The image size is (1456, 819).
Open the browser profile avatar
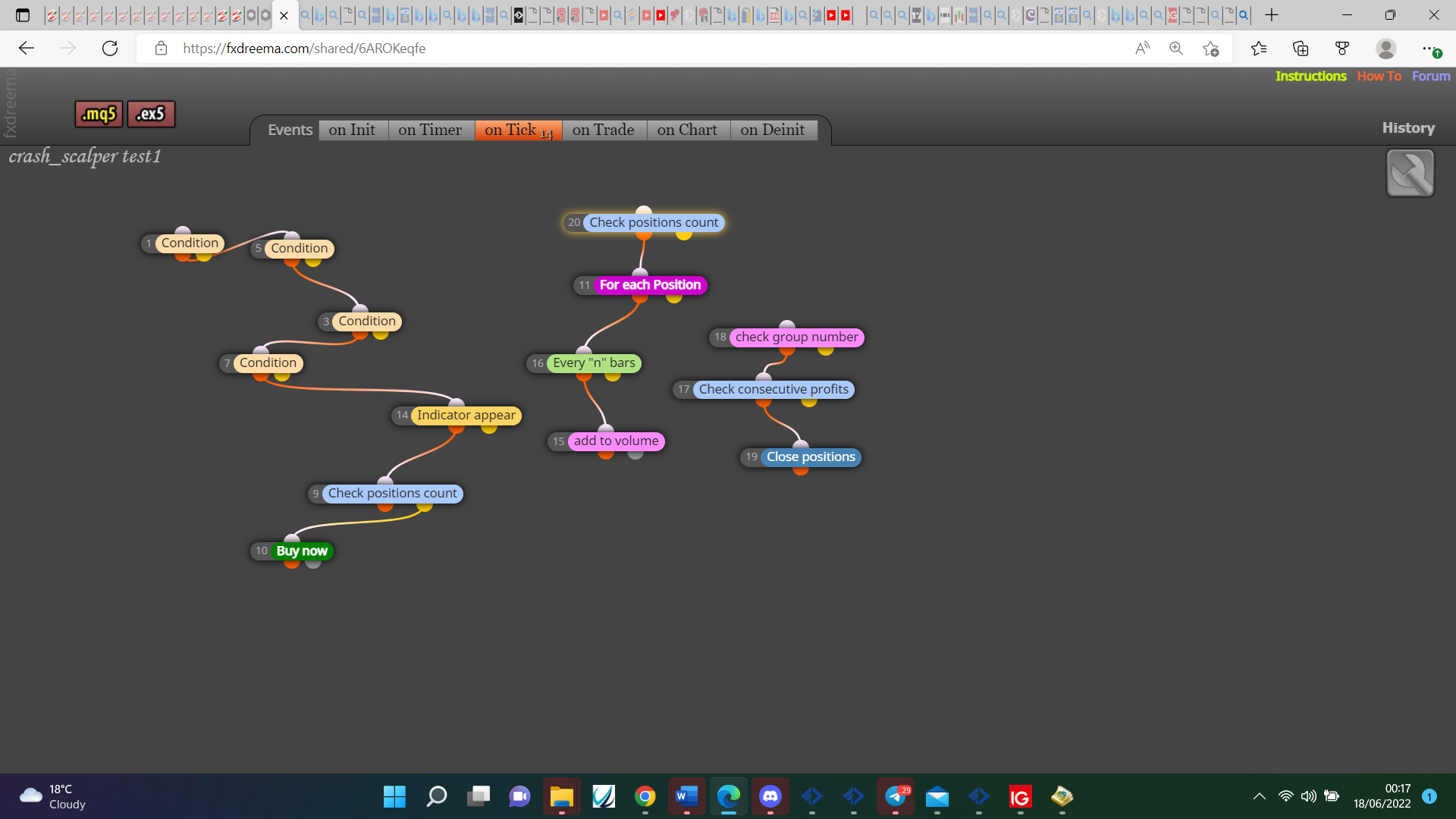[1386, 49]
